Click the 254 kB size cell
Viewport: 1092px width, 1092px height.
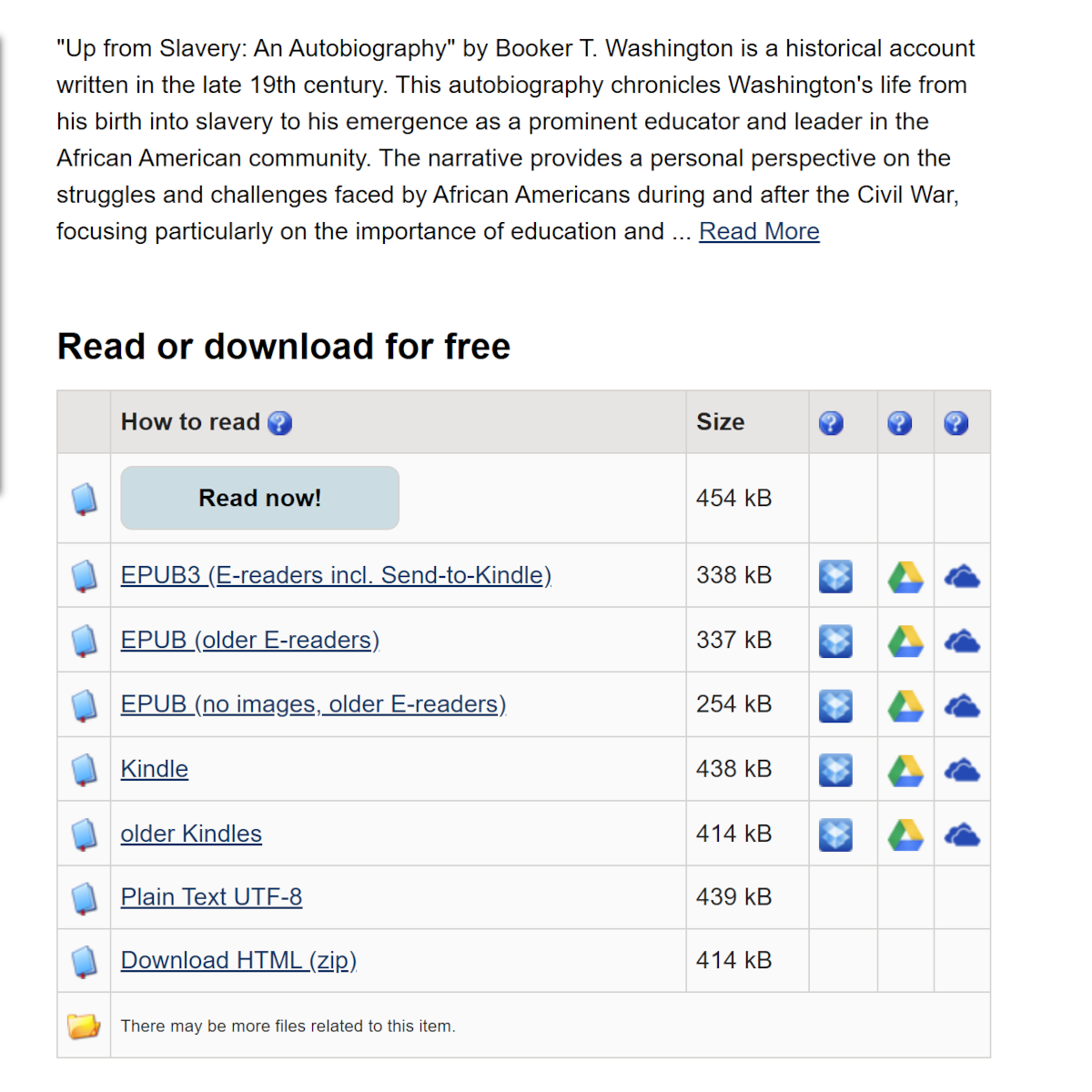(x=747, y=704)
